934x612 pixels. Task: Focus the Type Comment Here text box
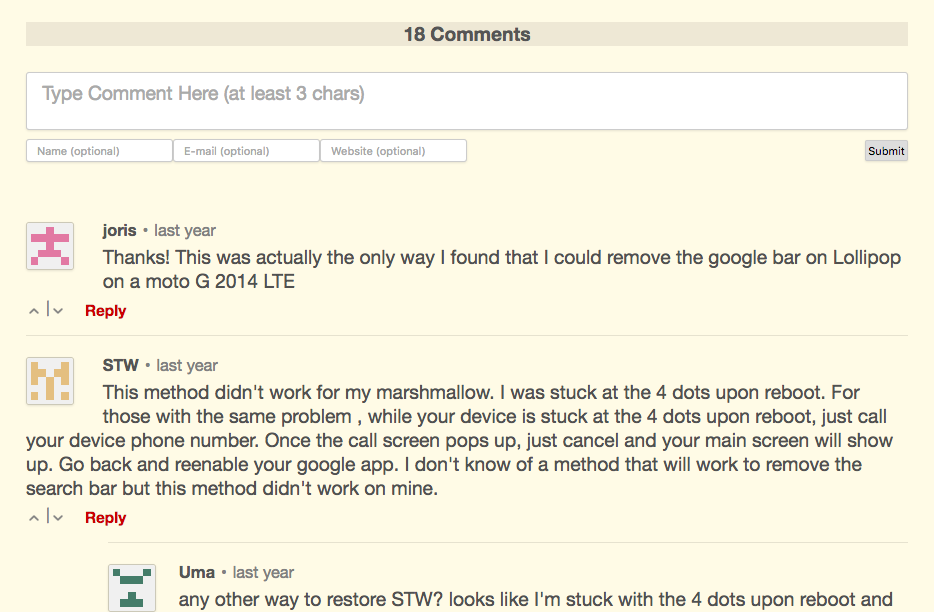466,101
